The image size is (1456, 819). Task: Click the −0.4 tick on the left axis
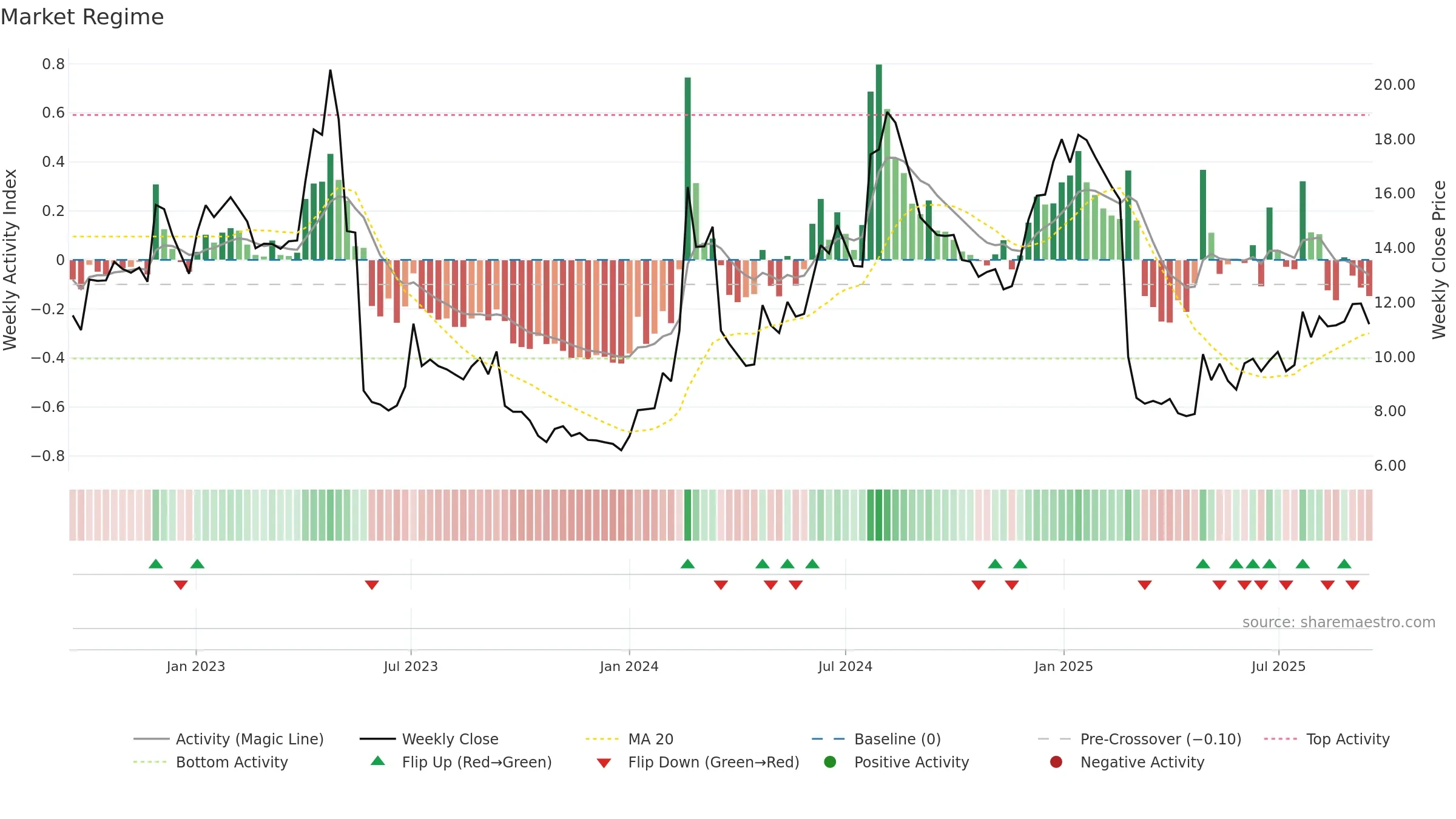48,358
